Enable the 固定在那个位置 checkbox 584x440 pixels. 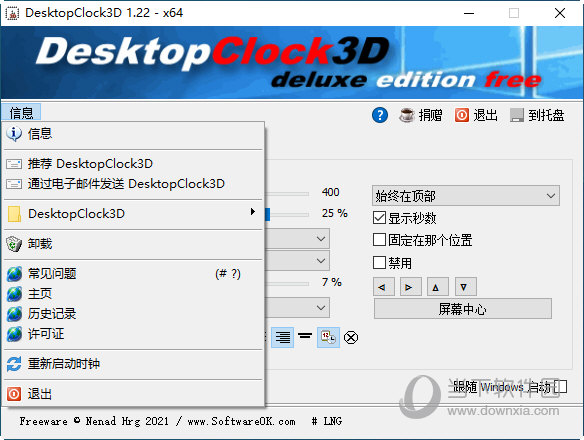click(379, 240)
